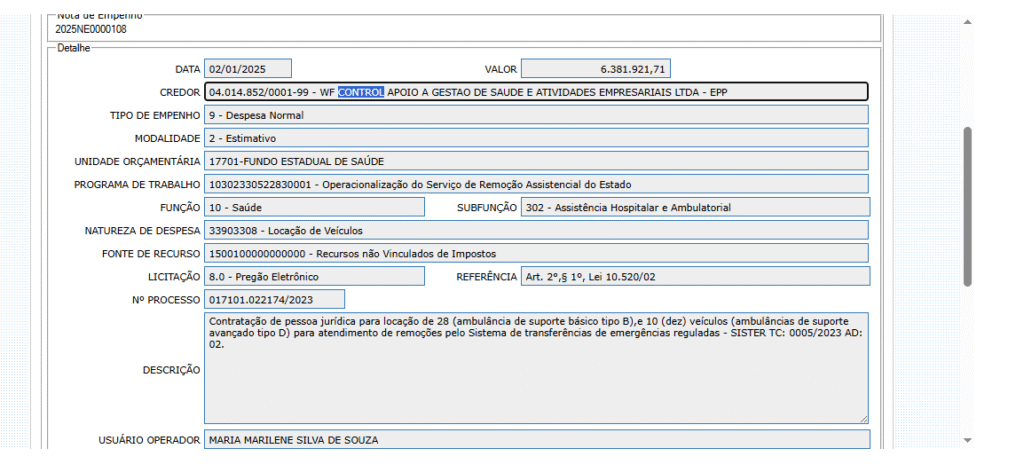Click the scrollbar down arrow
This screenshot has height=472, width=1024.
(967, 439)
